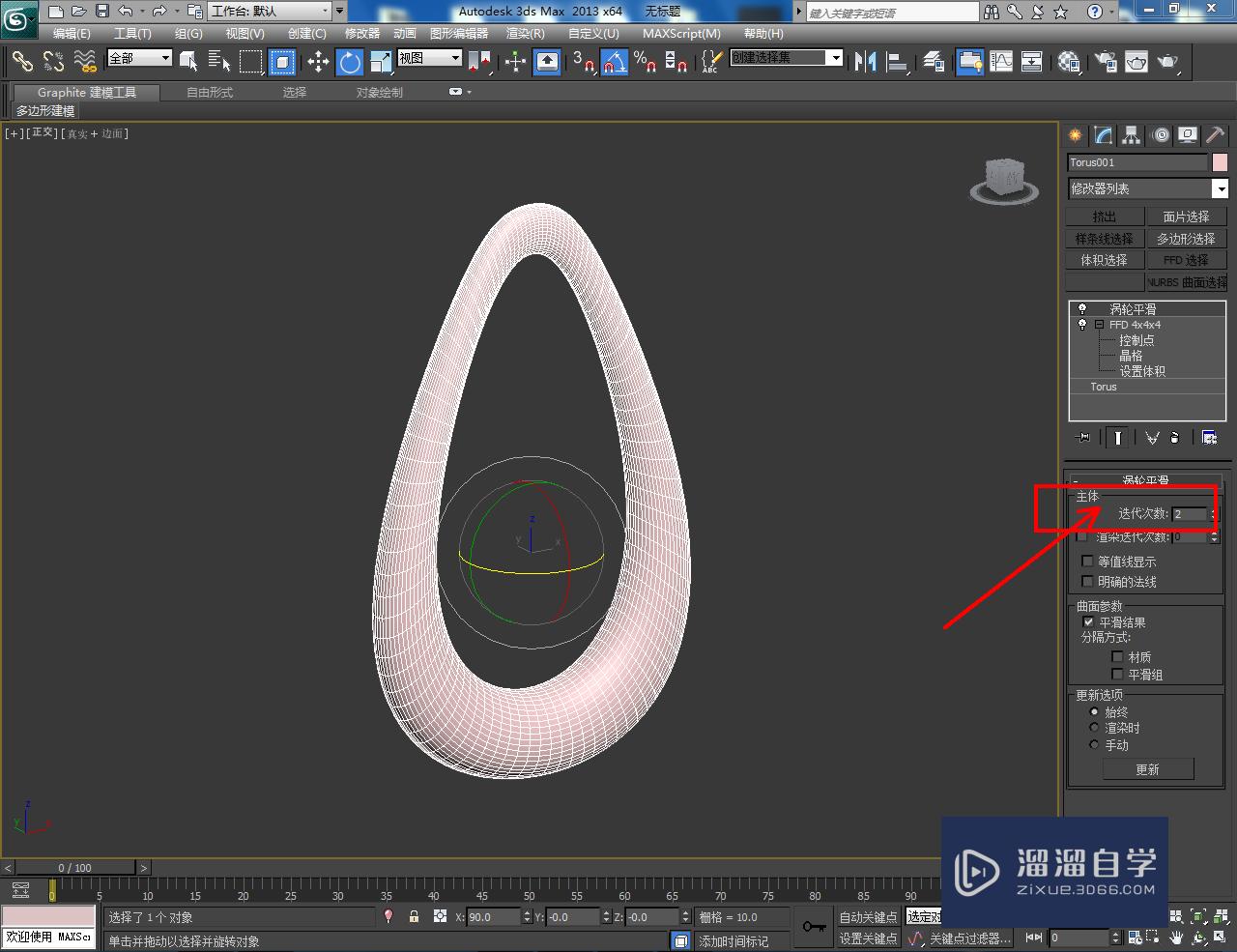1237x952 pixels.
Task: Click the 多边形选择 modifier button
Action: [1186, 239]
